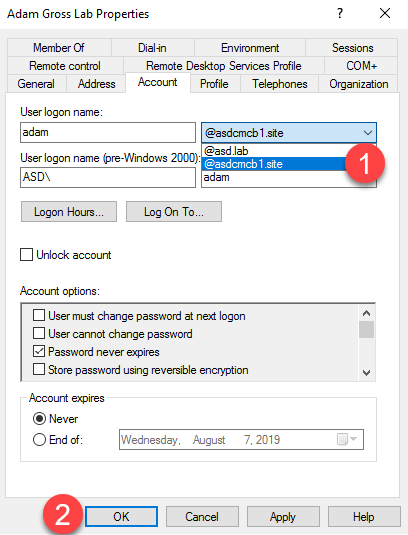
Task: Check User cannot change password
Action: (x=39, y=333)
